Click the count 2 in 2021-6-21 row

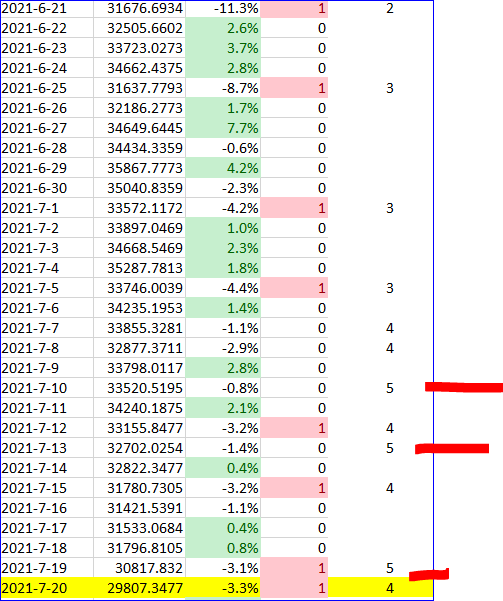[390, 8]
